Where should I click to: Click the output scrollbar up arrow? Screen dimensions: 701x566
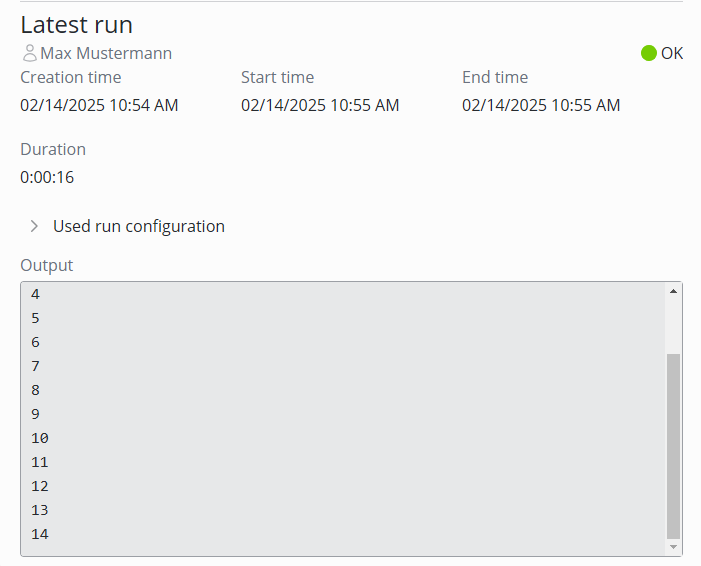[x=673, y=291]
